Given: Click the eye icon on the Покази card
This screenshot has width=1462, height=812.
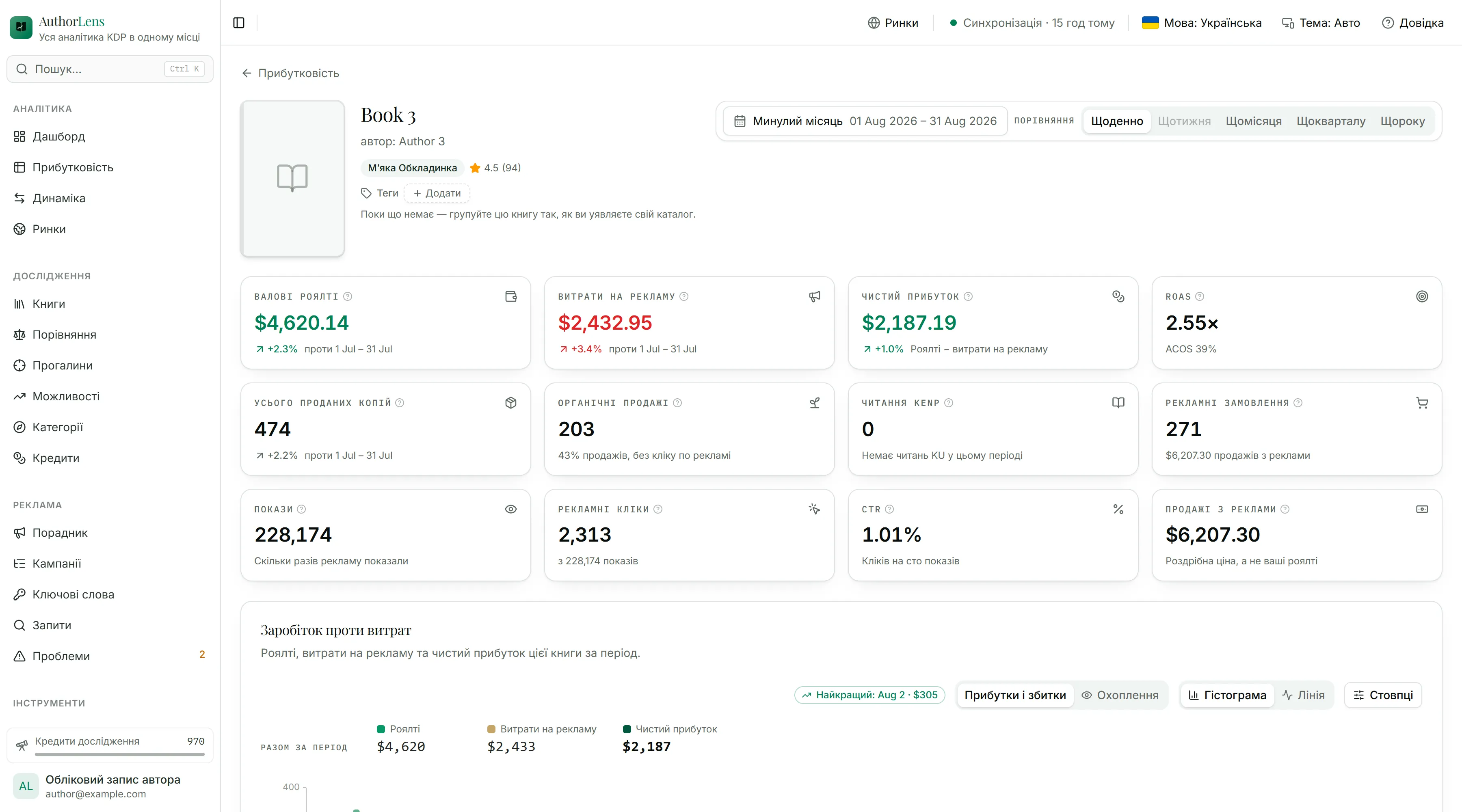Looking at the screenshot, I should coord(511,509).
